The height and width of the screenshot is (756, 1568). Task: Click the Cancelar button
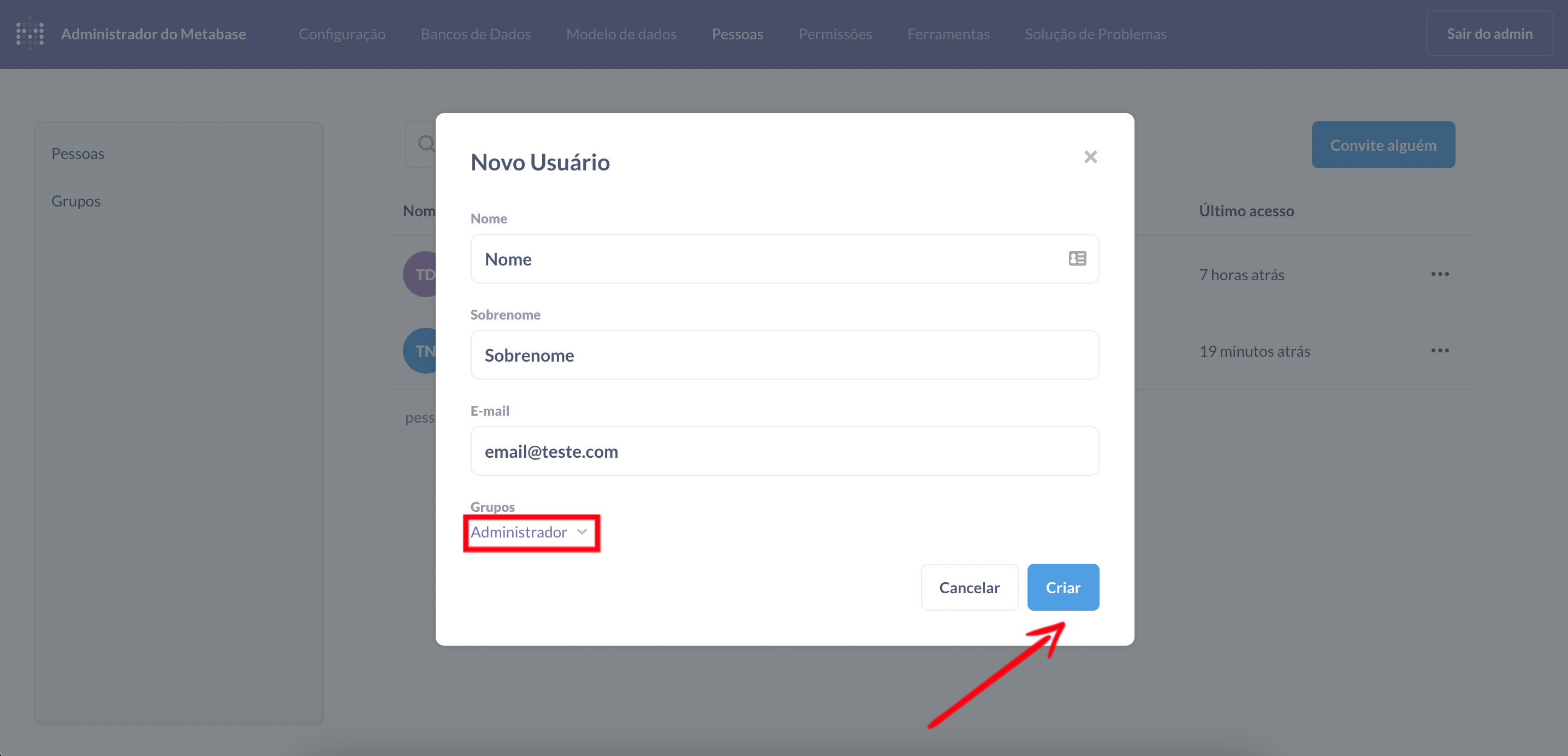[x=969, y=587]
